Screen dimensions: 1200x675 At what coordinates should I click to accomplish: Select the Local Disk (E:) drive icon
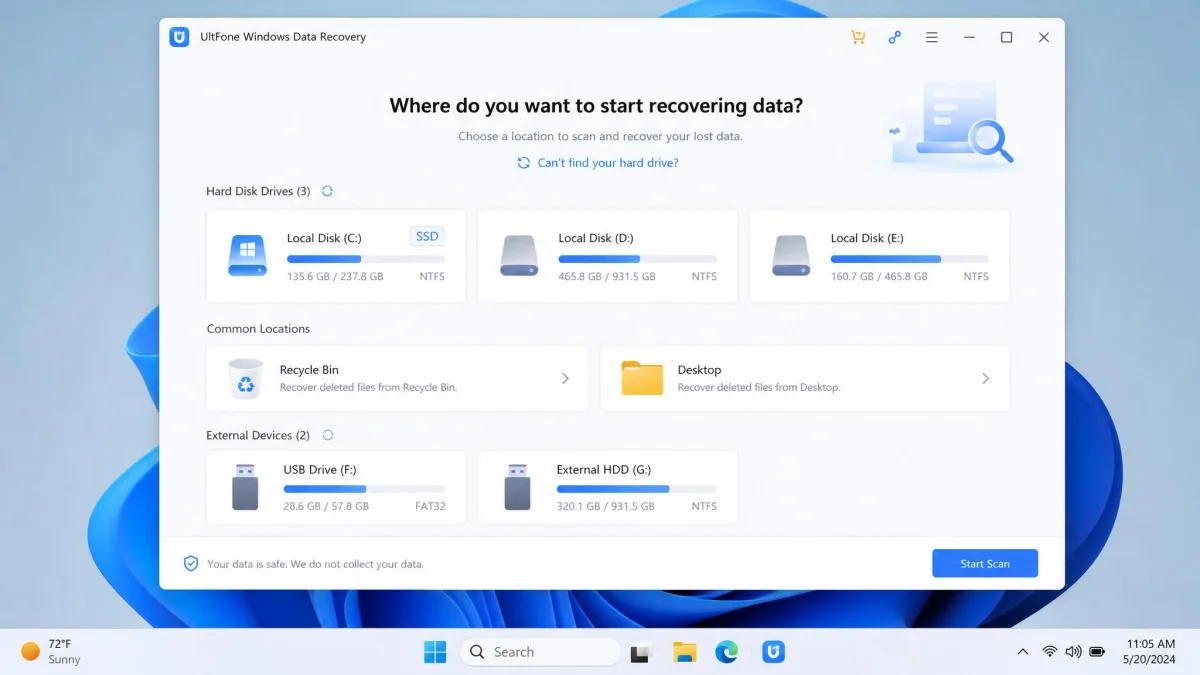791,256
